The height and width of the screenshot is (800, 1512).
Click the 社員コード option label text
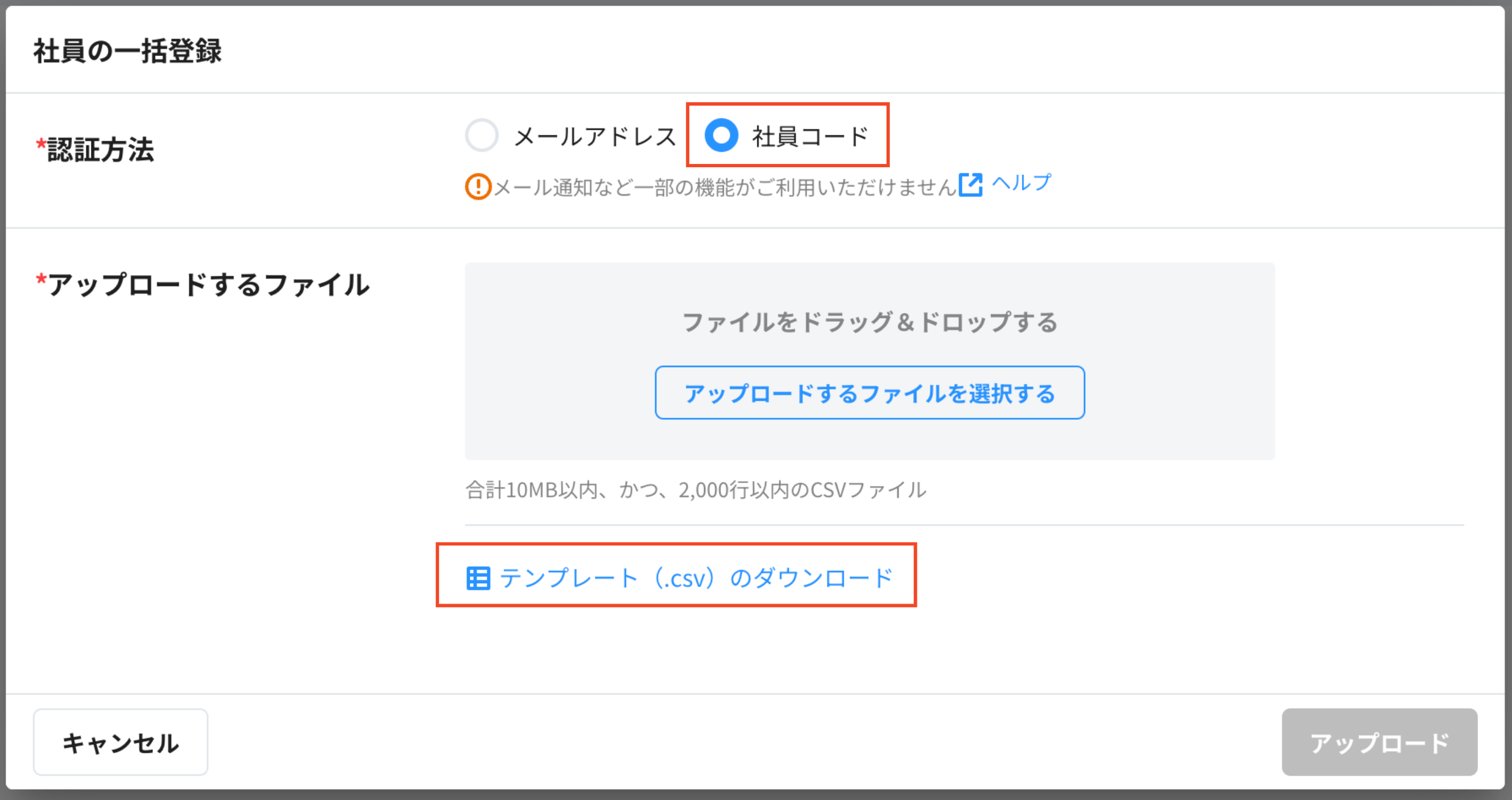pyautogui.click(x=810, y=137)
